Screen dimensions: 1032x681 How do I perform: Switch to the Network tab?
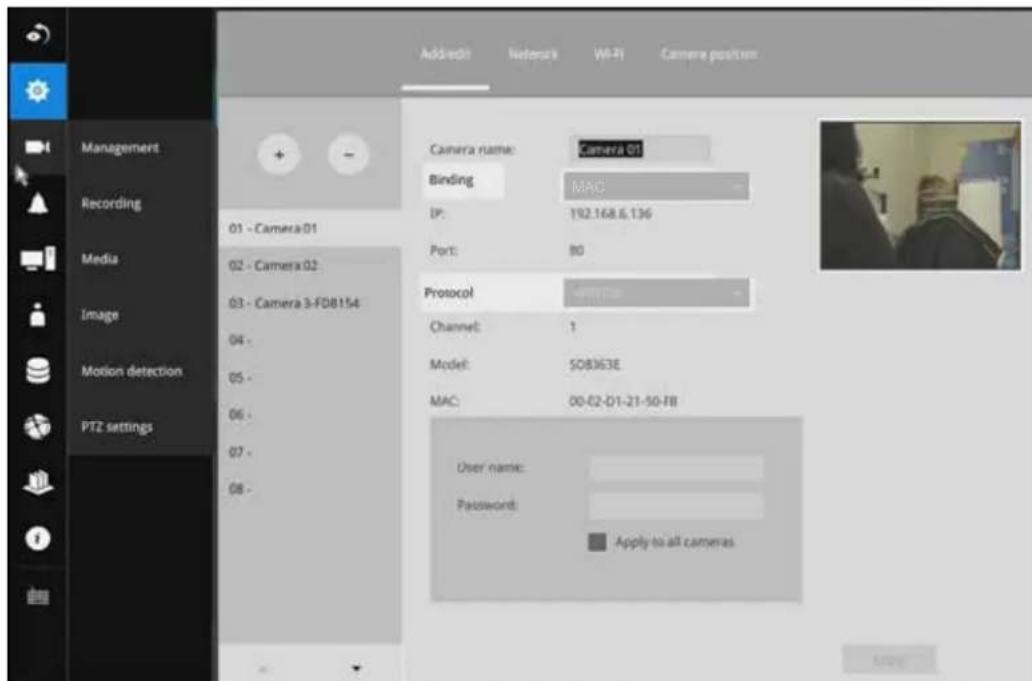(x=532, y=54)
